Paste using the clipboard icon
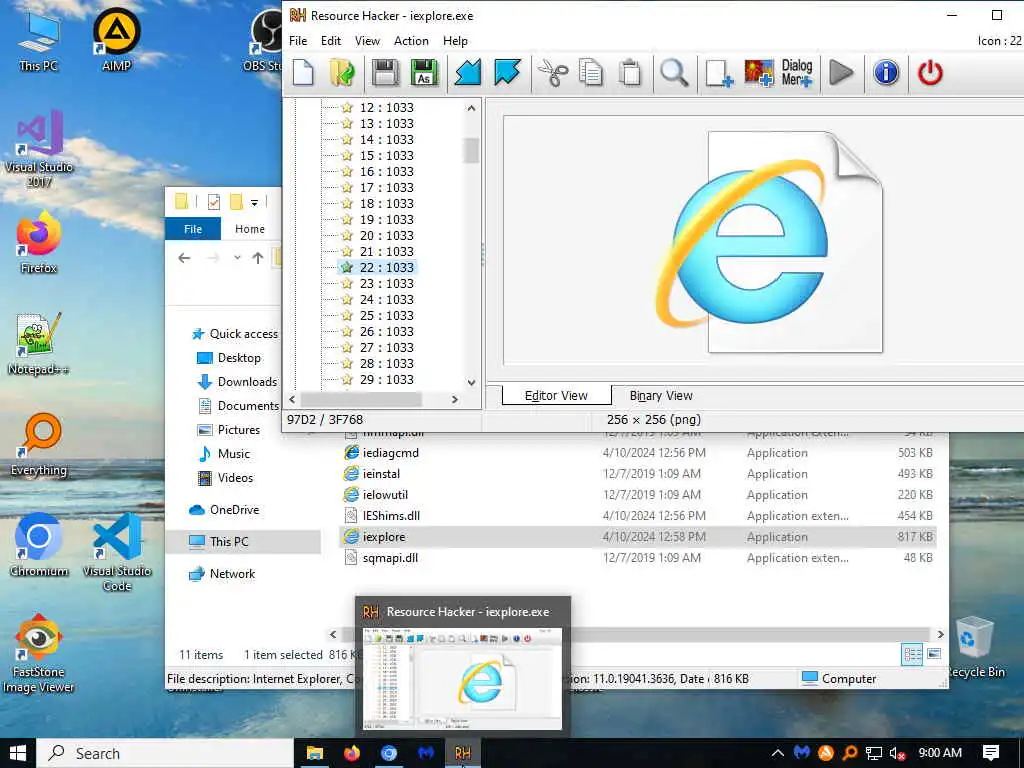This screenshot has width=1024, height=768. click(x=630, y=72)
